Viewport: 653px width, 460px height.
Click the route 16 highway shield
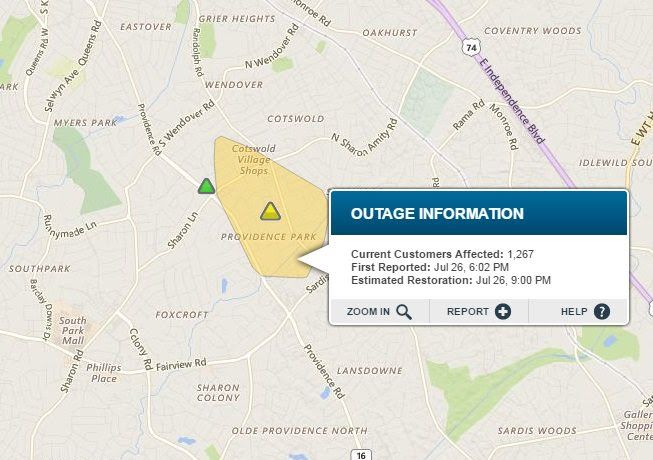click(361, 455)
